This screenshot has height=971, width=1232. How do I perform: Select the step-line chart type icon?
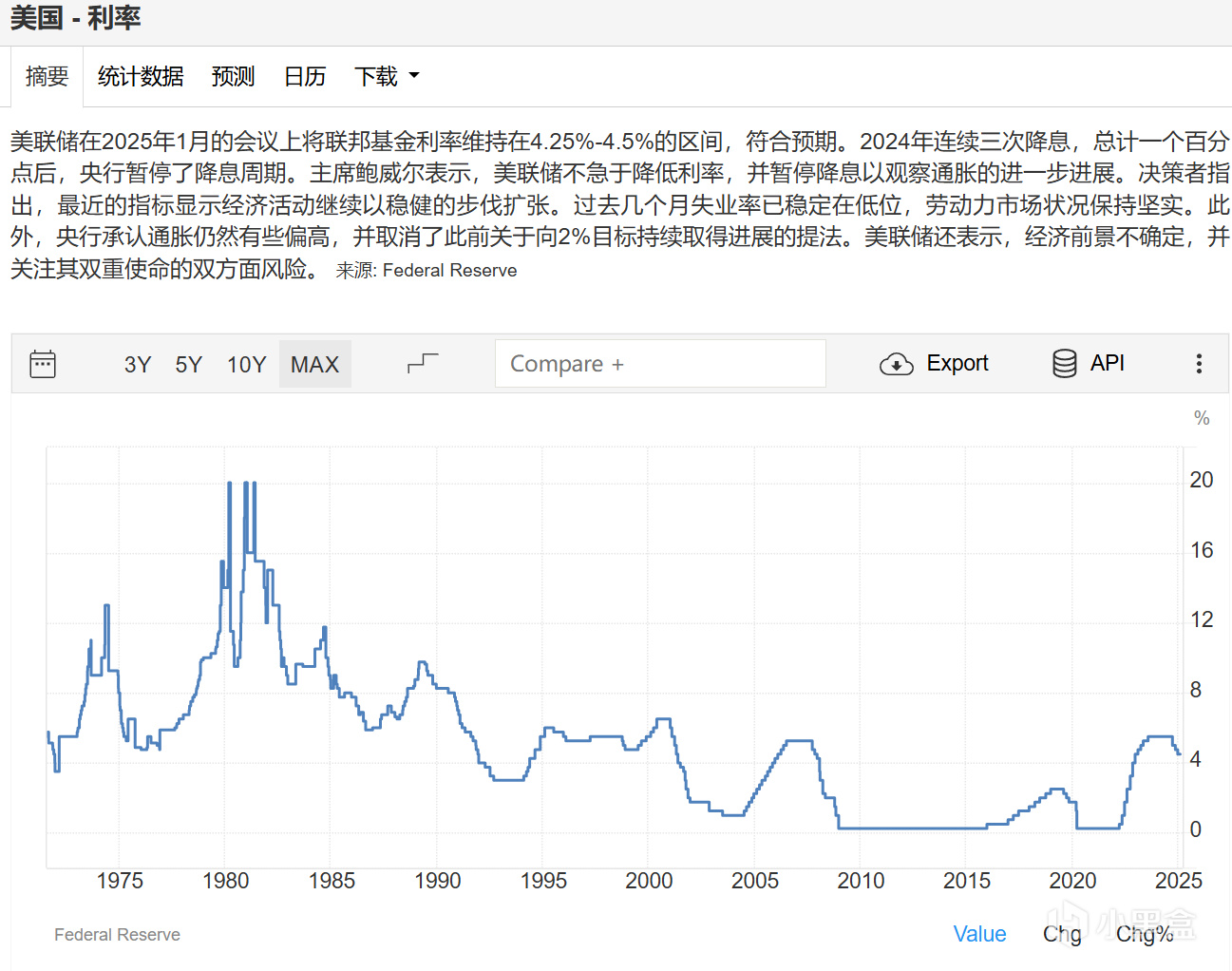tap(423, 364)
